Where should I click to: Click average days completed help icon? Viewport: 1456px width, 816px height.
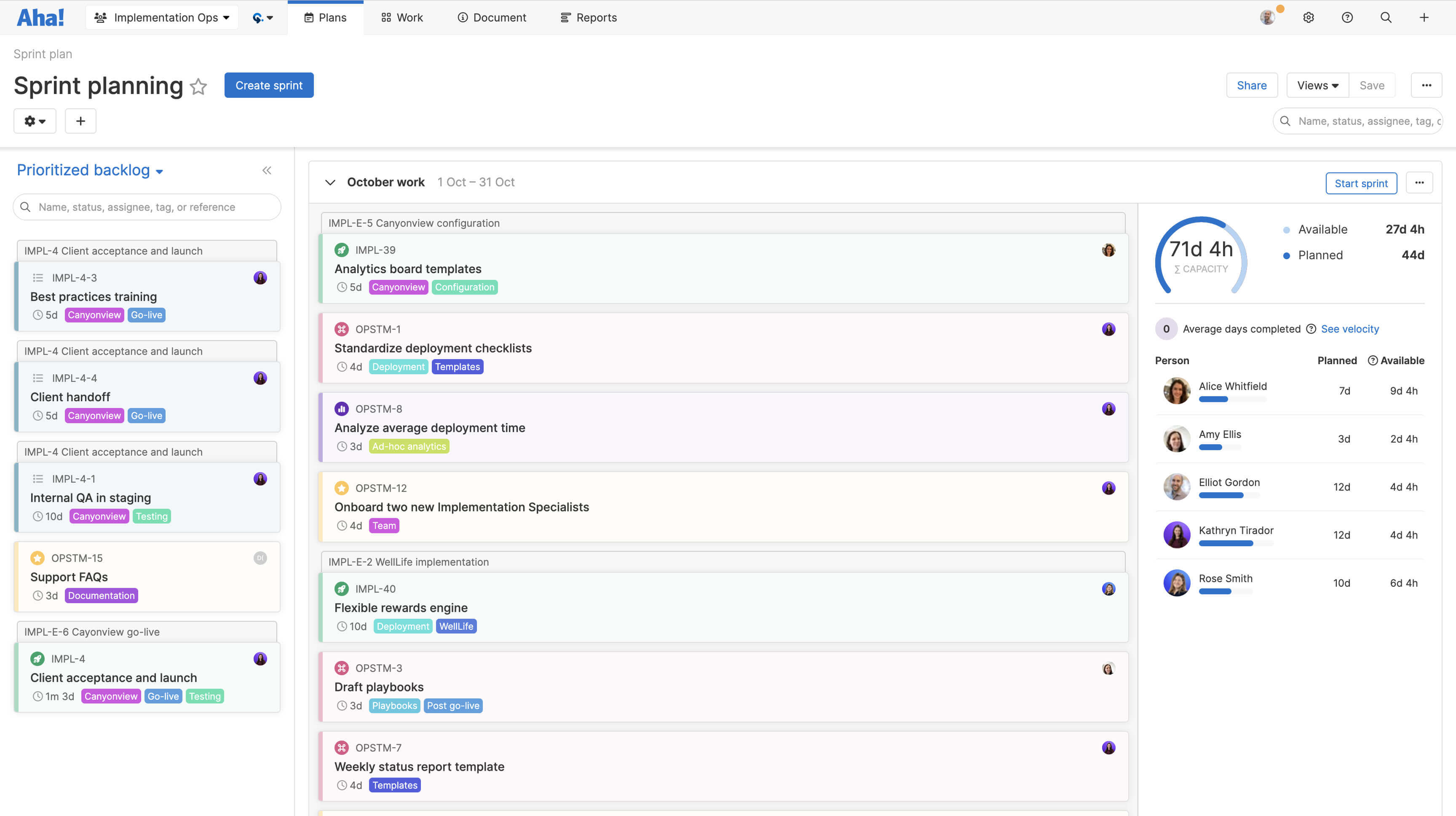pos(1311,329)
